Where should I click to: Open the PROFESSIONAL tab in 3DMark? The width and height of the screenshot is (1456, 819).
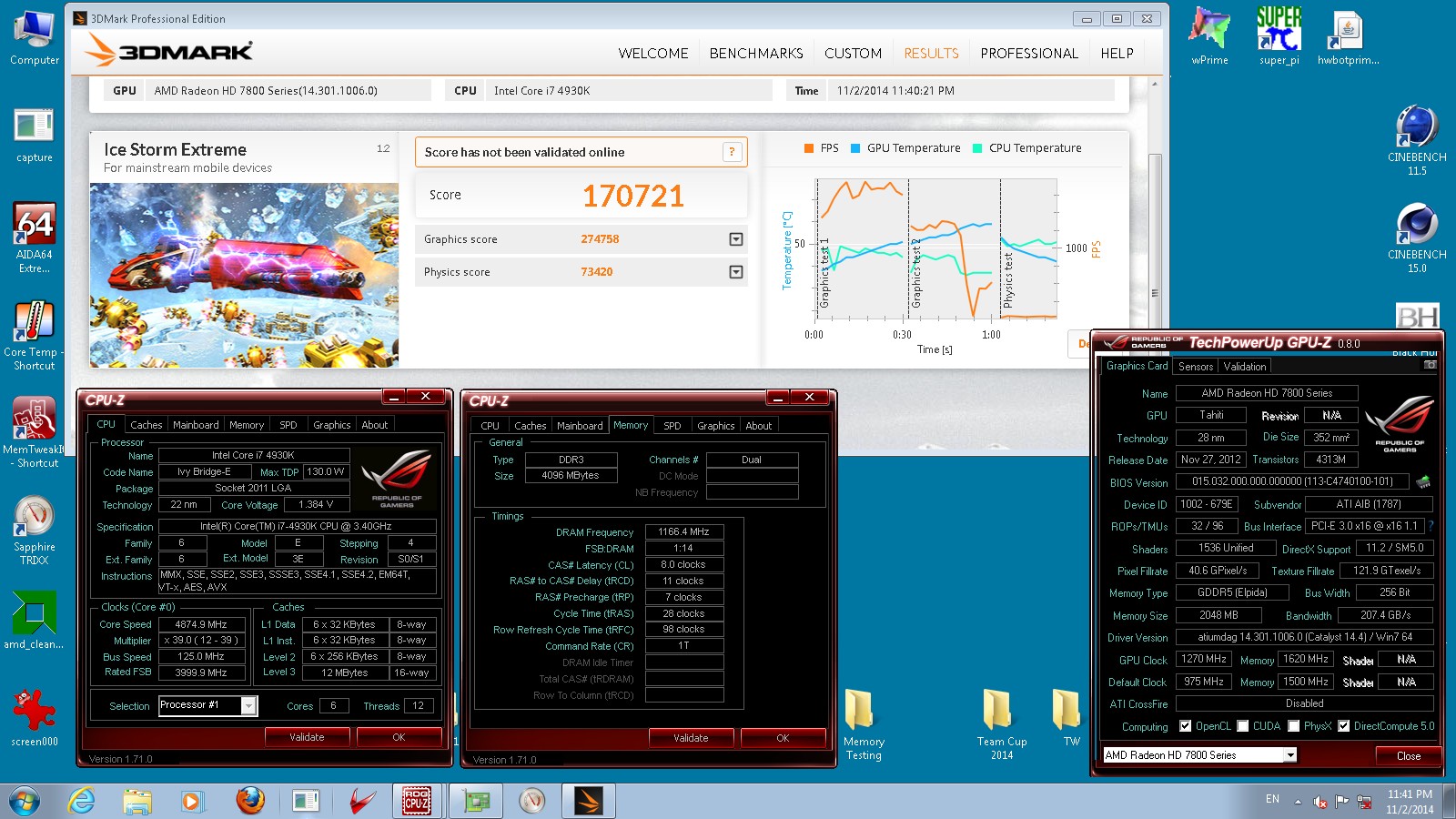(1029, 54)
